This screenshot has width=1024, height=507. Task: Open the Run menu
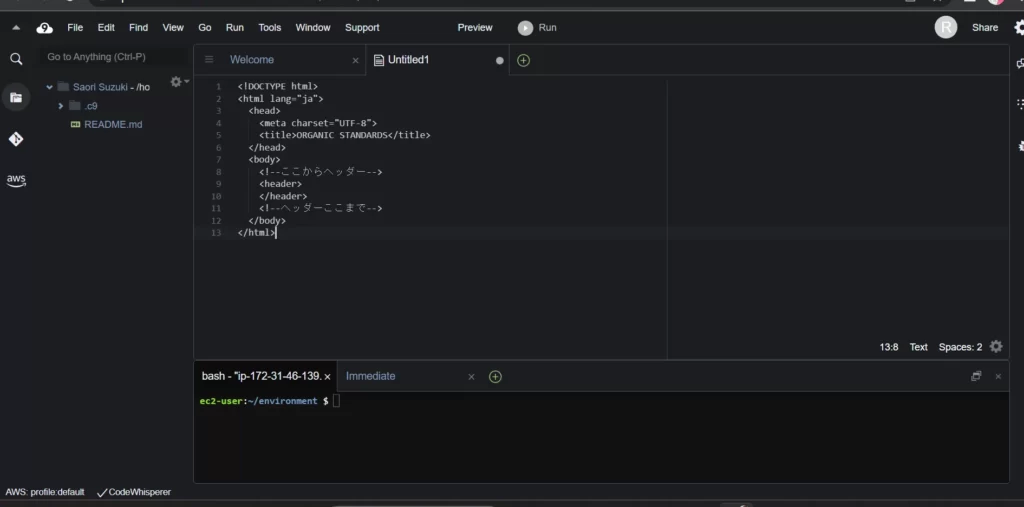pos(234,27)
